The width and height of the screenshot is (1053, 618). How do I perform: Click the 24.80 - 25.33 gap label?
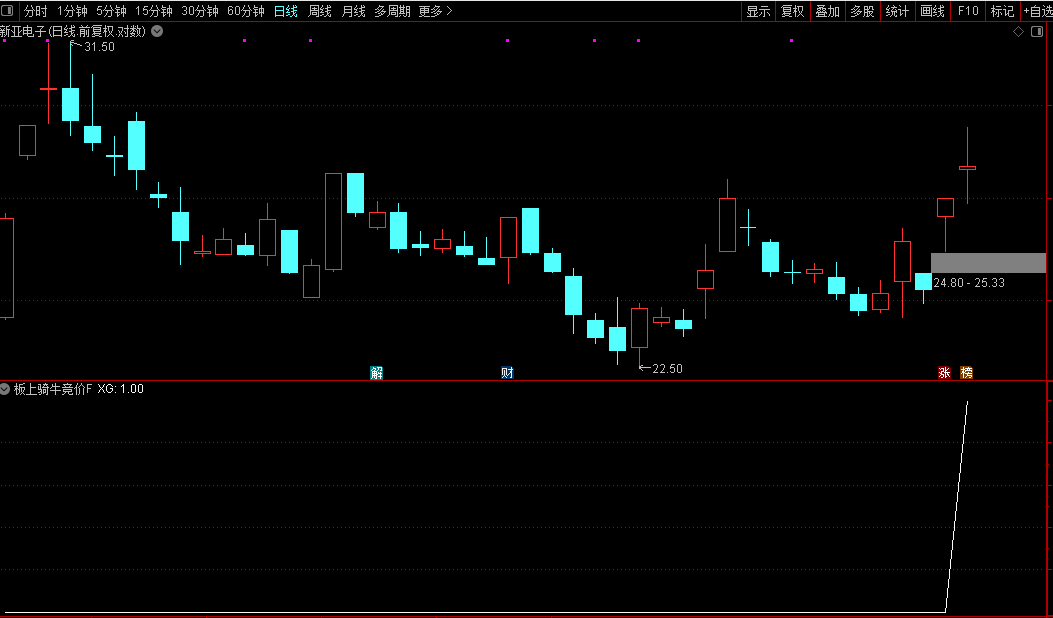[969, 283]
